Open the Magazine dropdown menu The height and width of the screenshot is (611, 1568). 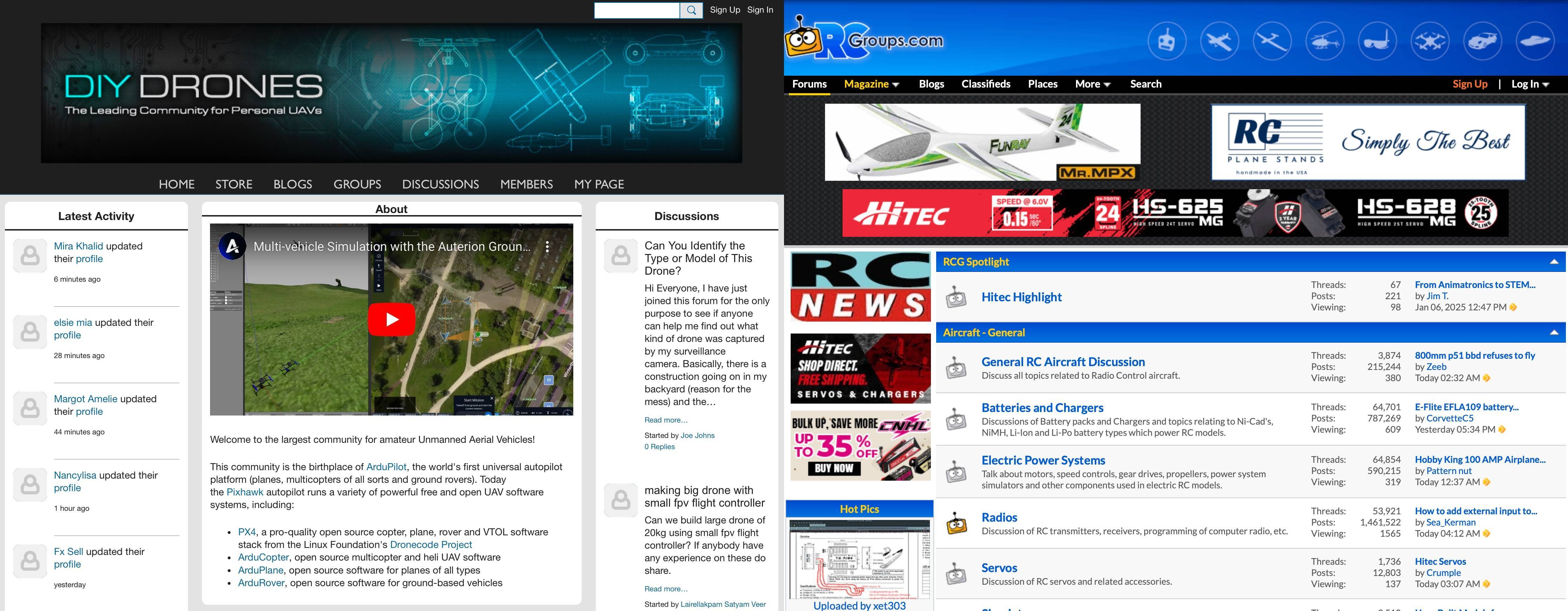coord(872,84)
